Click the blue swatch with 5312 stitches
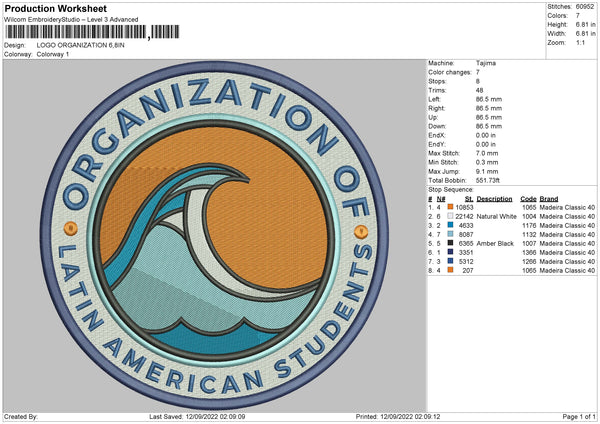This screenshot has height=424, width=600. pyautogui.click(x=450, y=261)
